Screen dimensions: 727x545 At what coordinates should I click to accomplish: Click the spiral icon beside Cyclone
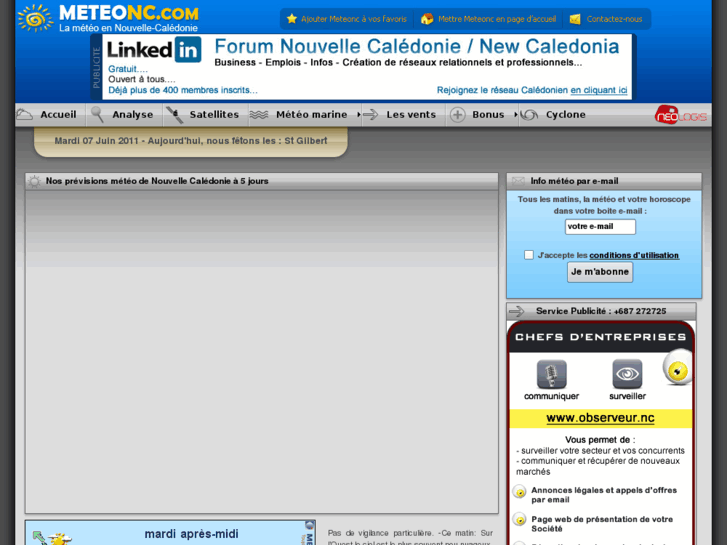(x=529, y=115)
